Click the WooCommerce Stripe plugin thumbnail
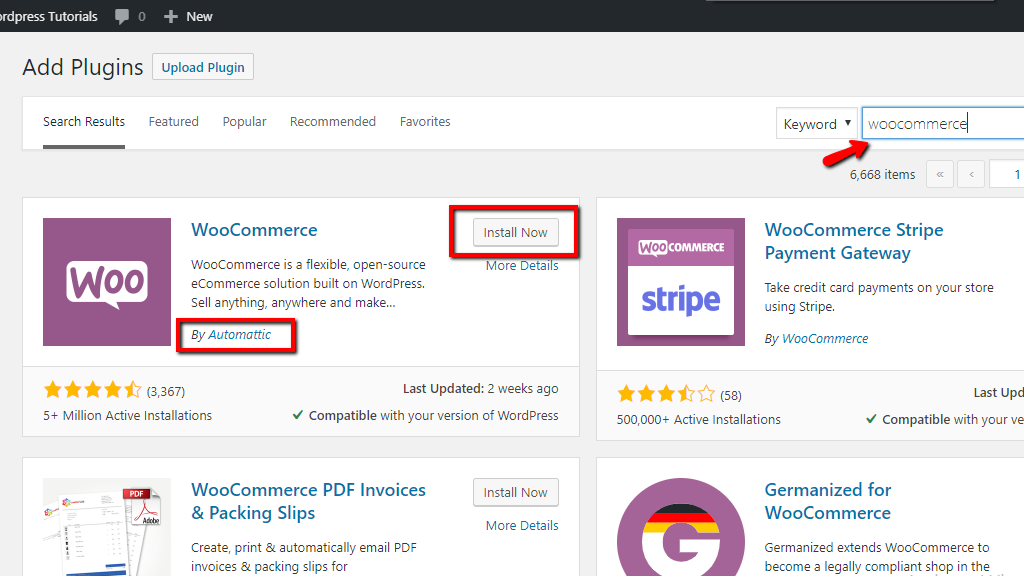Image resolution: width=1024 pixels, height=576 pixels. (680, 282)
